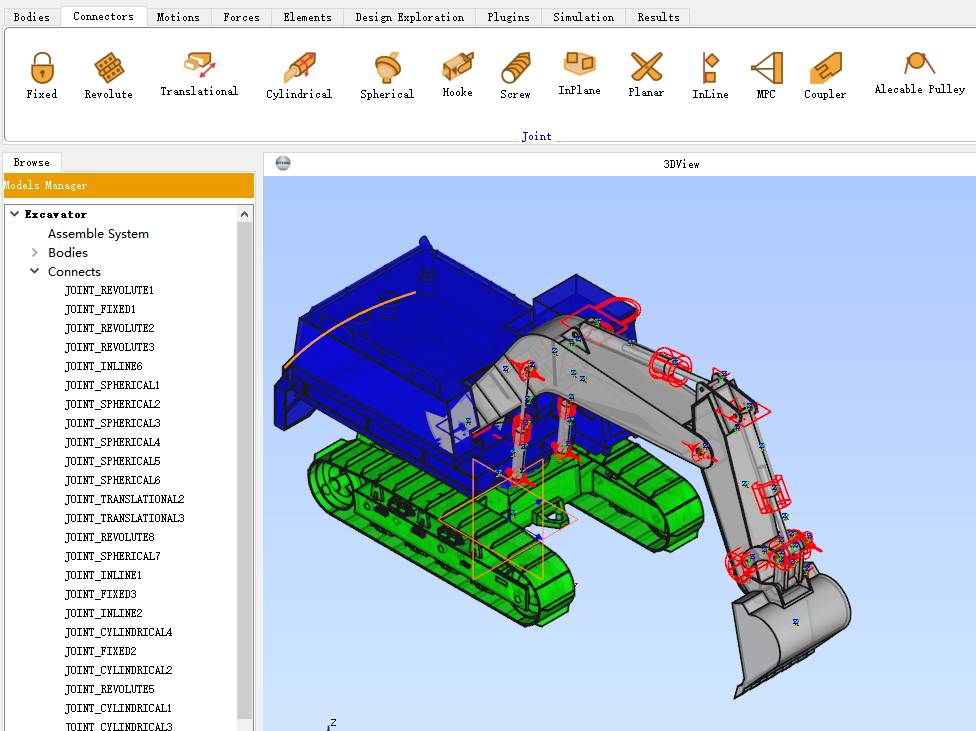Open the Motions tab
Image resolution: width=976 pixels, height=731 pixels.
click(178, 17)
